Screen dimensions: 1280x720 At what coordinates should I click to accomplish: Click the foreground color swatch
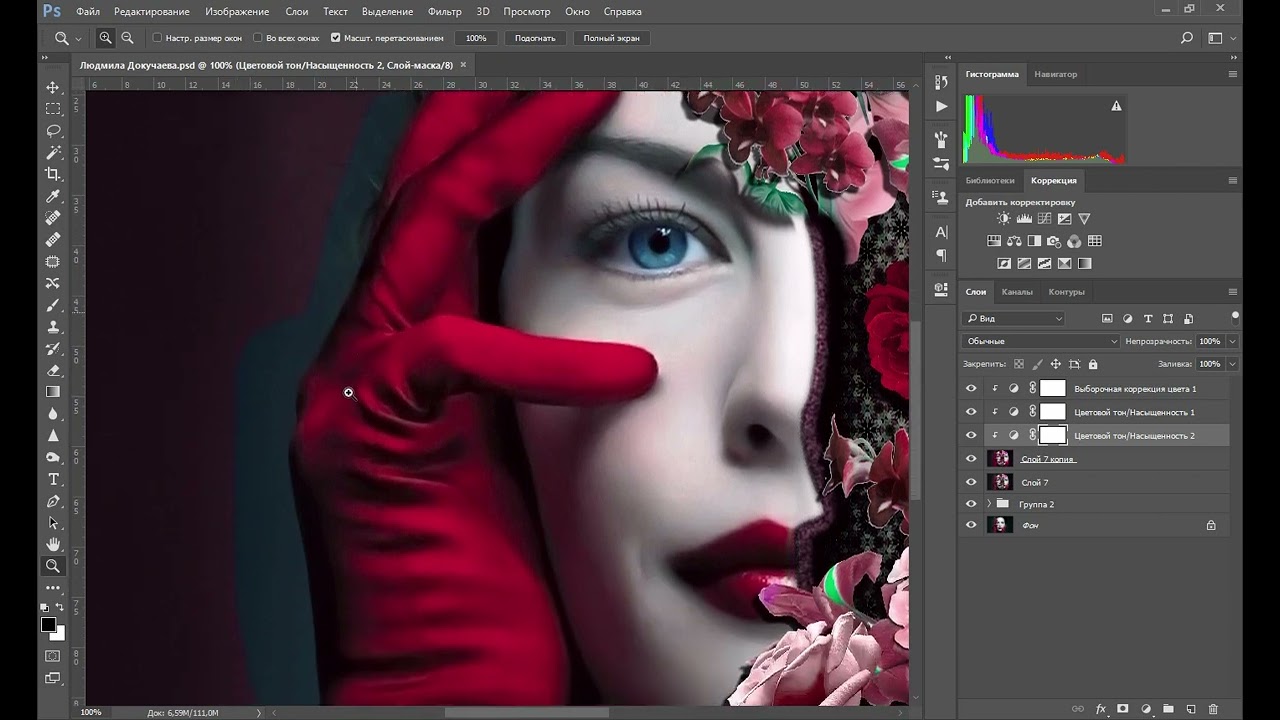pyautogui.click(x=48, y=625)
